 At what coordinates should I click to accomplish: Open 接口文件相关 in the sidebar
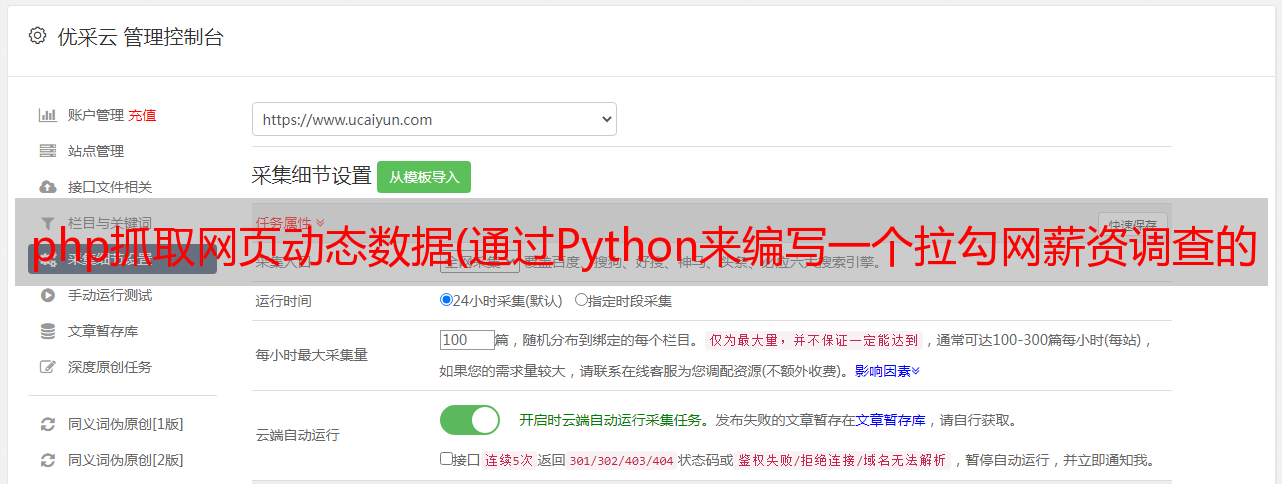(110, 187)
